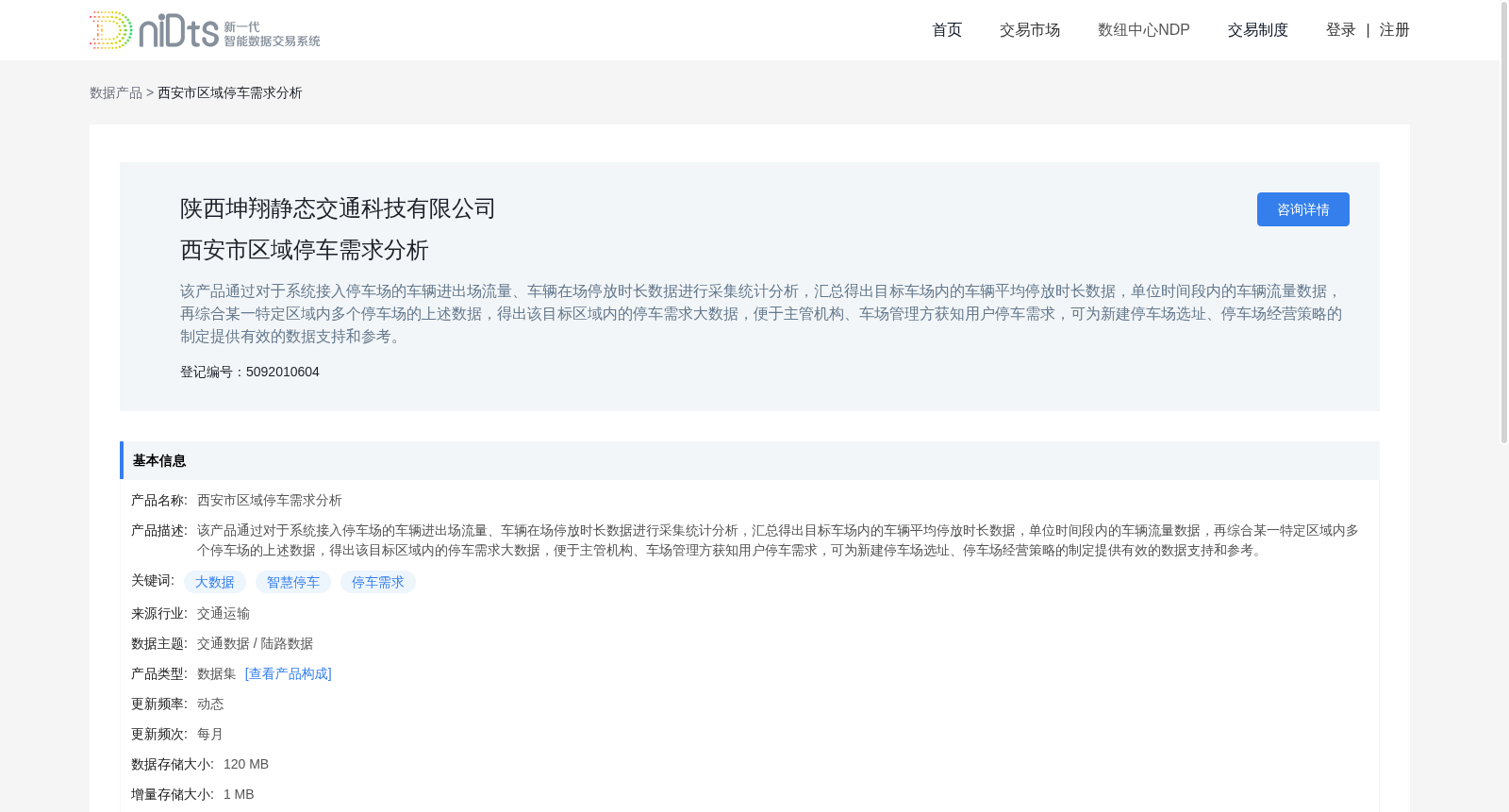Click the 交通运输 industry value
The width and height of the screenshot is (1509, 812).
224,613
